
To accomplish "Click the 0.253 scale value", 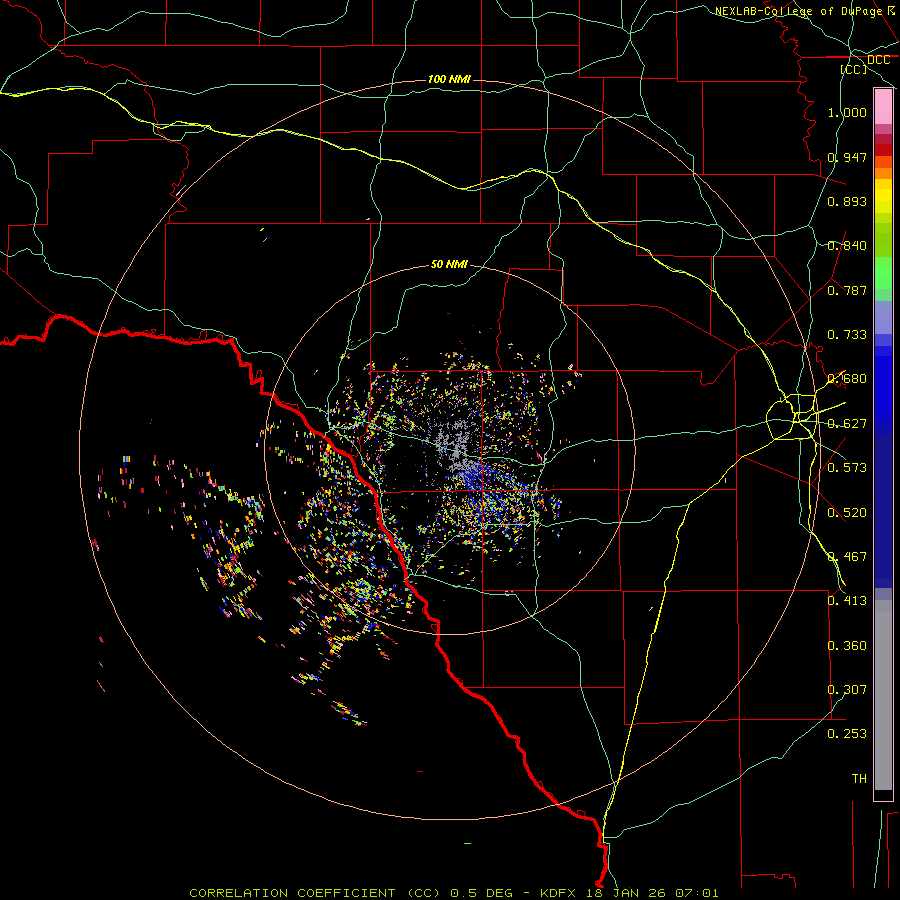I will coord(847,734).
